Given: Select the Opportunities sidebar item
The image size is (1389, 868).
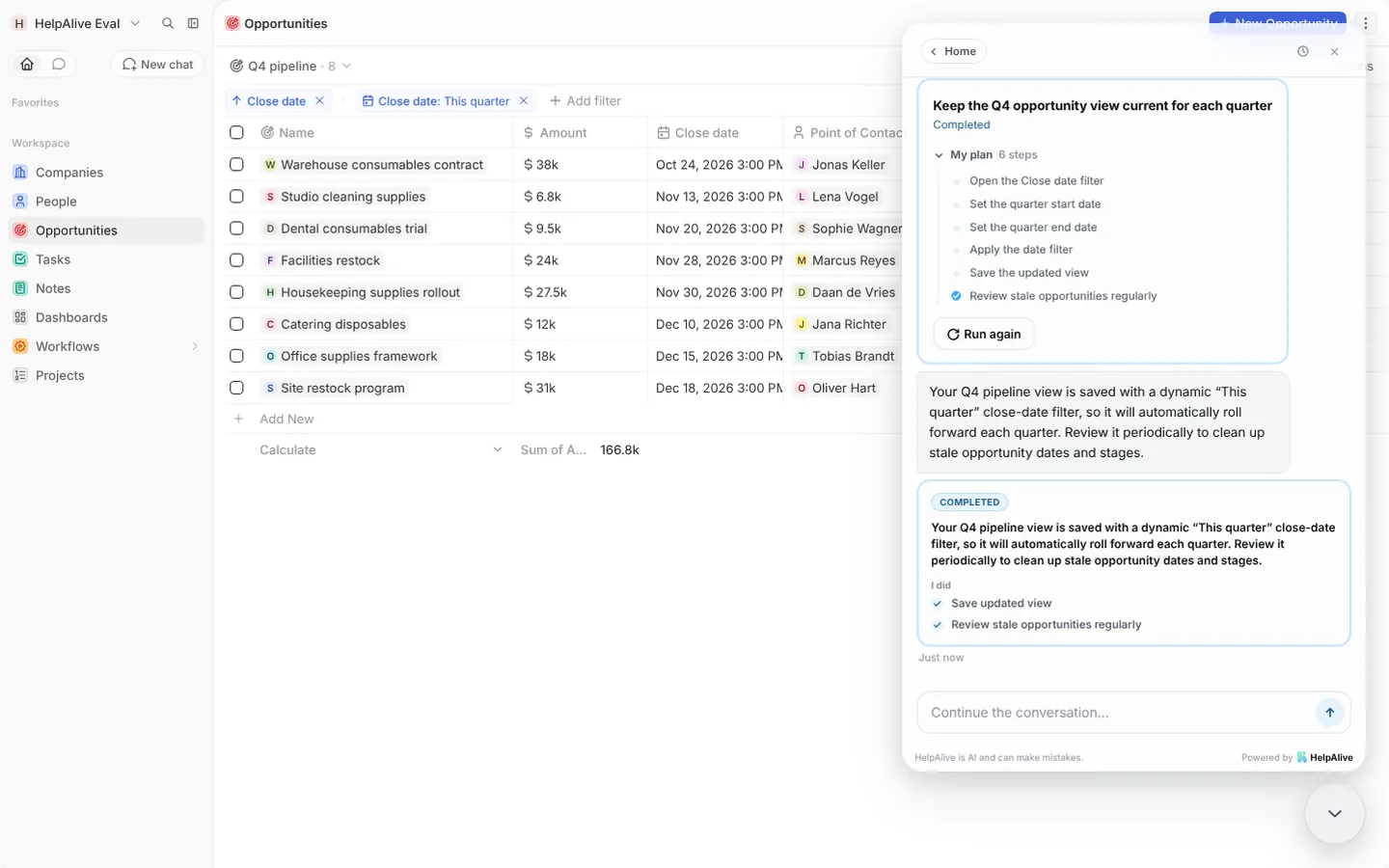Looking at the screenshot, I should point(106,231).
